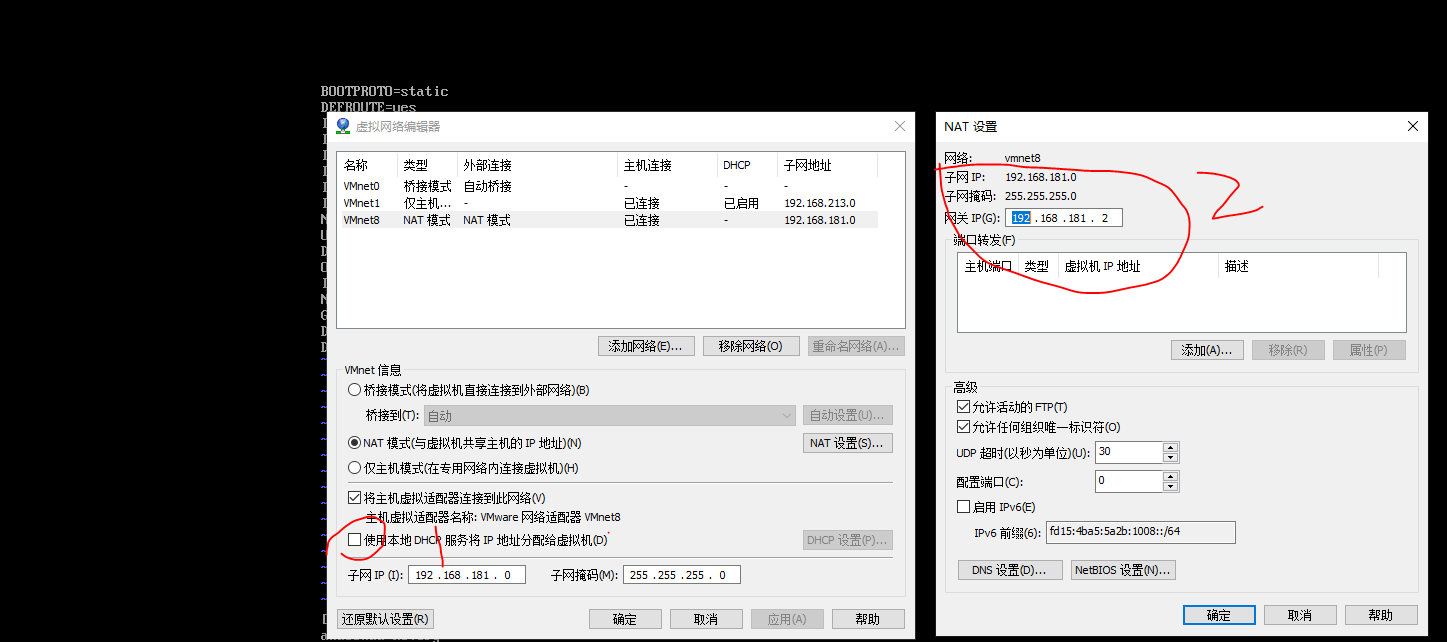Image resolution: width=1447 pixels, height=642 pixels.
Task: Enable the local DHCP service checkbox
Action: 356,539
